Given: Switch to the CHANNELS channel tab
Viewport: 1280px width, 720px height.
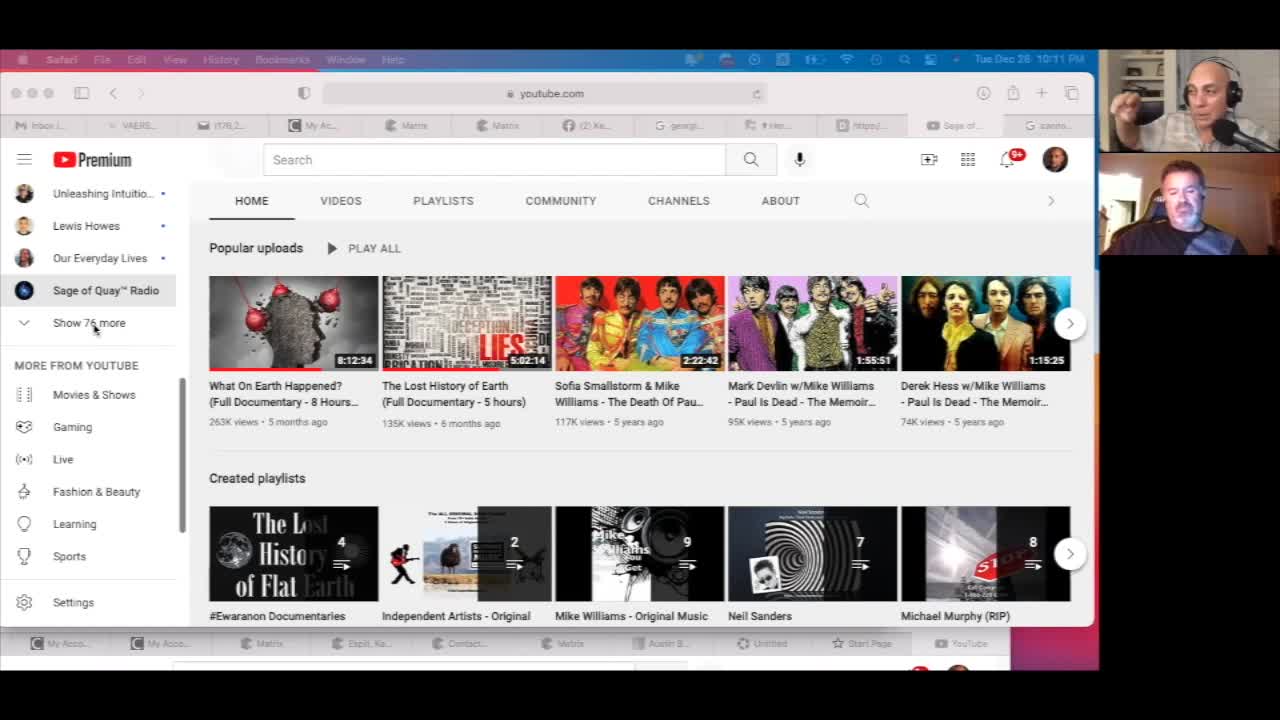Looking at the screenshot, I should [x=679, y=201].
